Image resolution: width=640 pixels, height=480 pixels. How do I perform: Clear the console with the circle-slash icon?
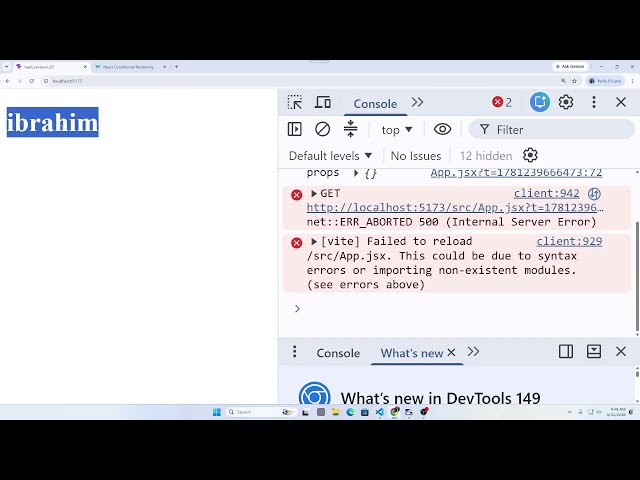coord(322,129)
